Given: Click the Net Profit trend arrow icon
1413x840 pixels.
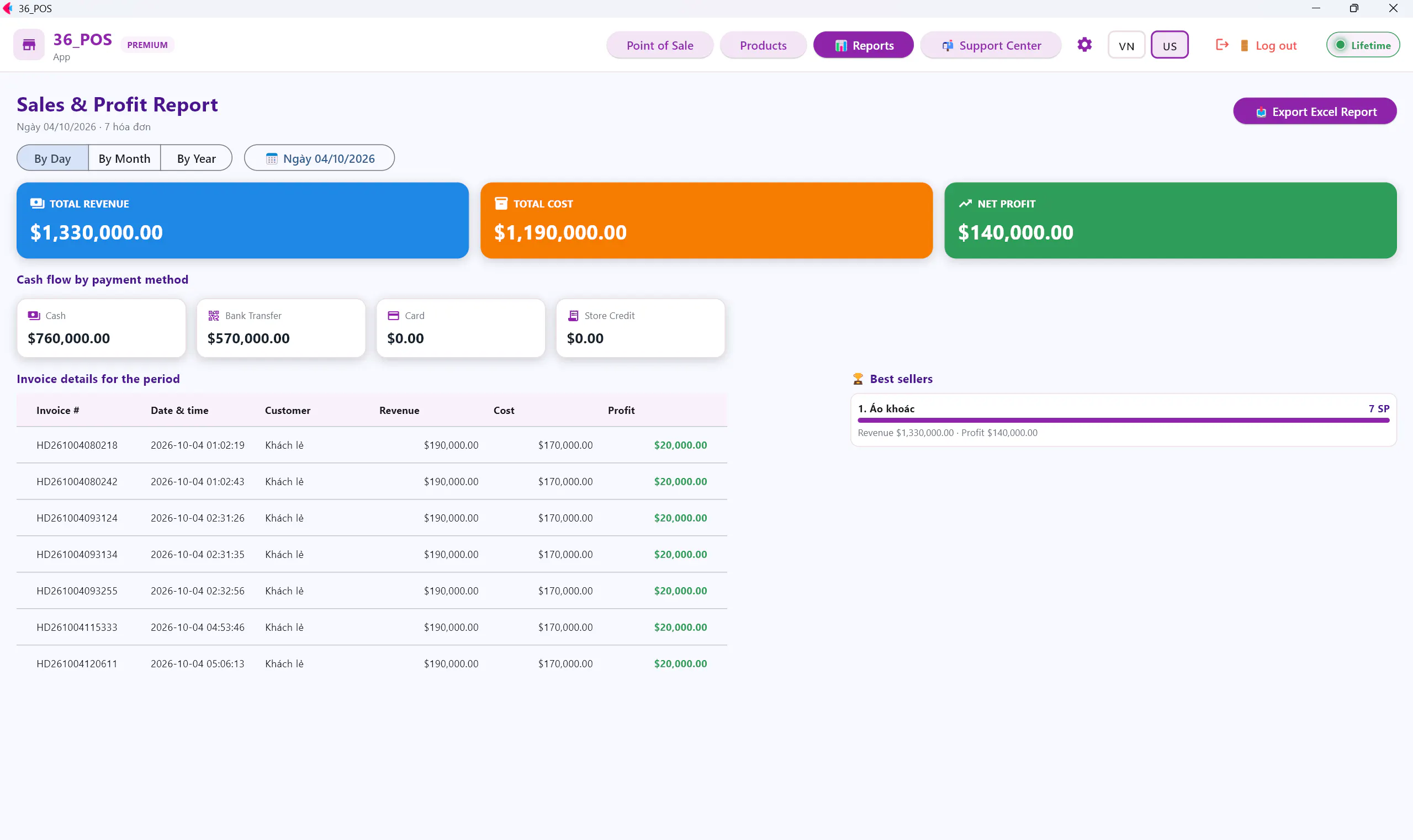Looking at the screenshot, I should click(965, 203).
